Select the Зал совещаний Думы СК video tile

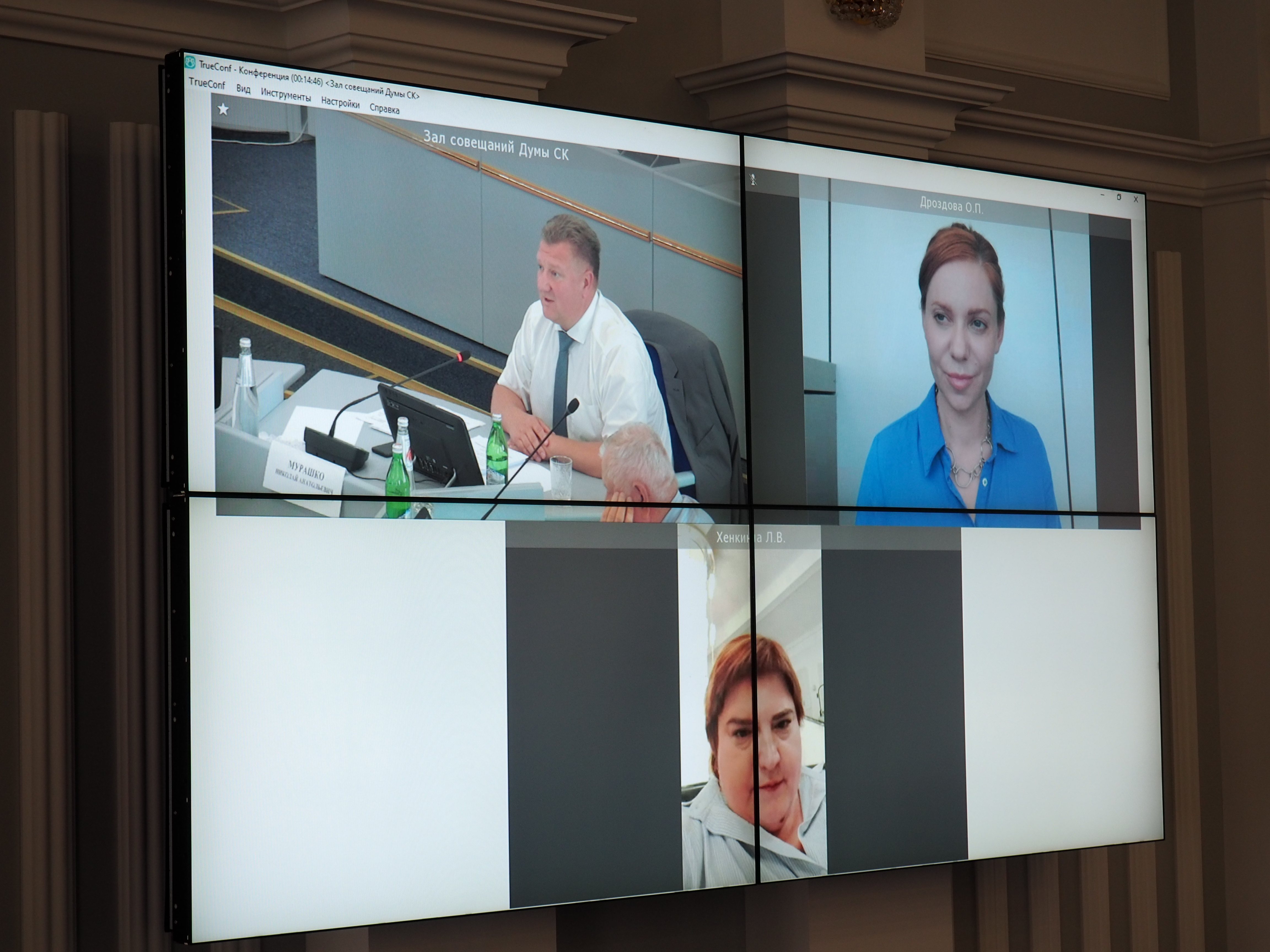pyautogui.click(x=478, y=310)
